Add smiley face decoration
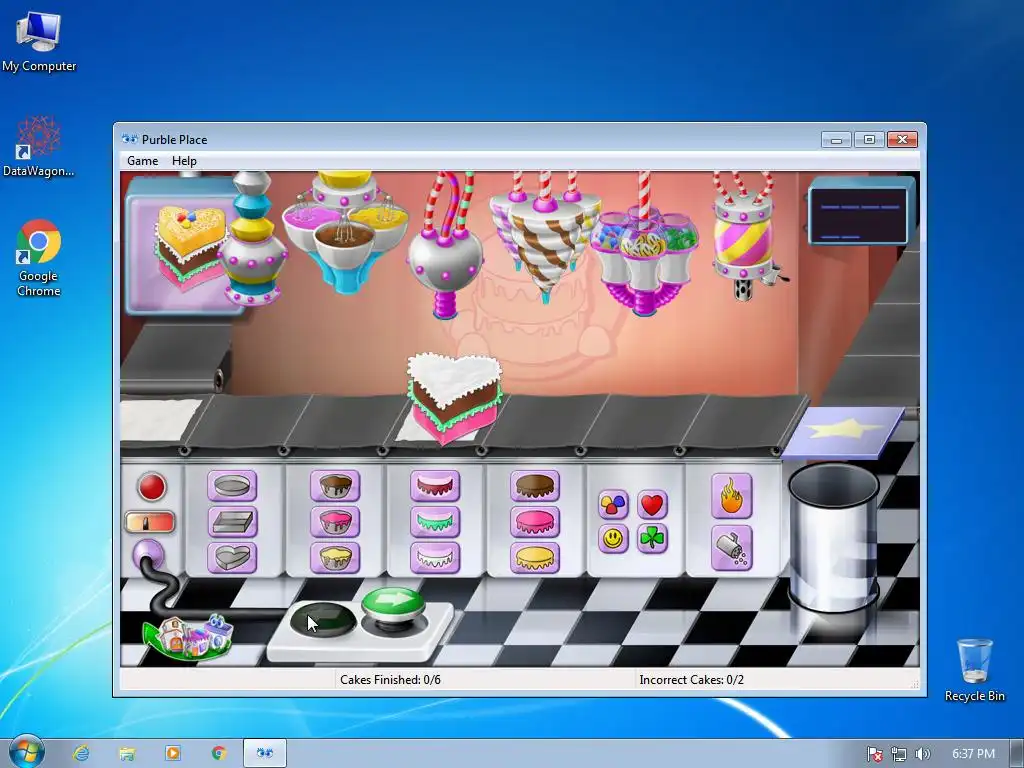Viewport: 1024px width, 768px height. (x=613, y=539)
